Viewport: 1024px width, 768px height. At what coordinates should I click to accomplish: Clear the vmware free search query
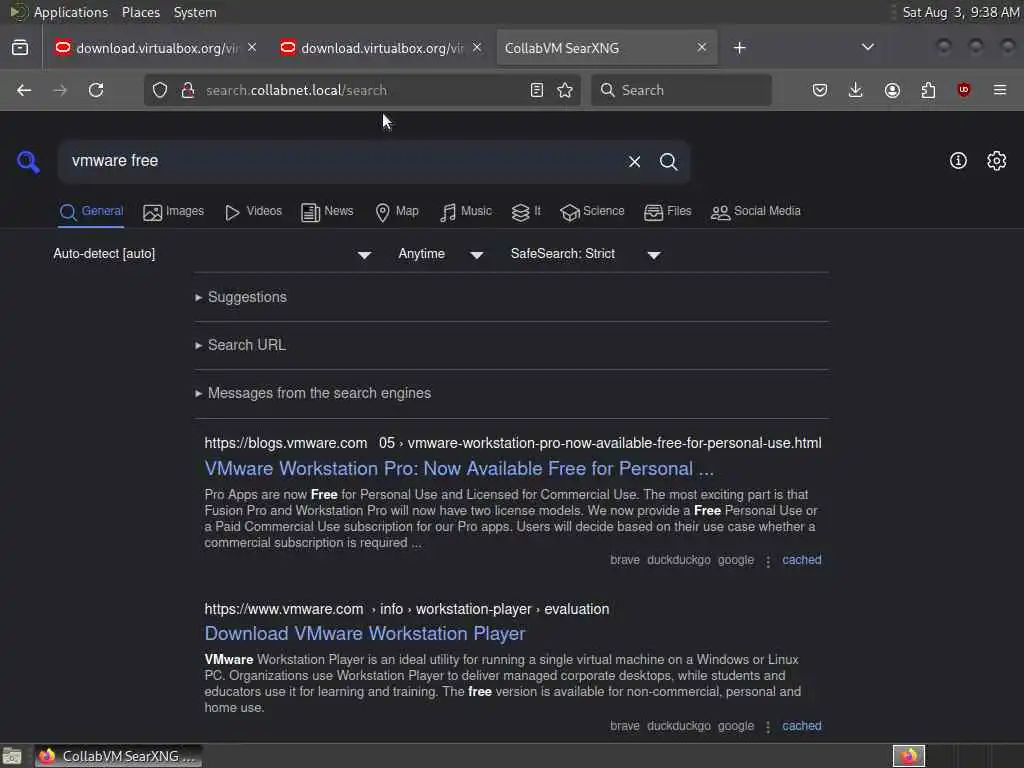634,161
